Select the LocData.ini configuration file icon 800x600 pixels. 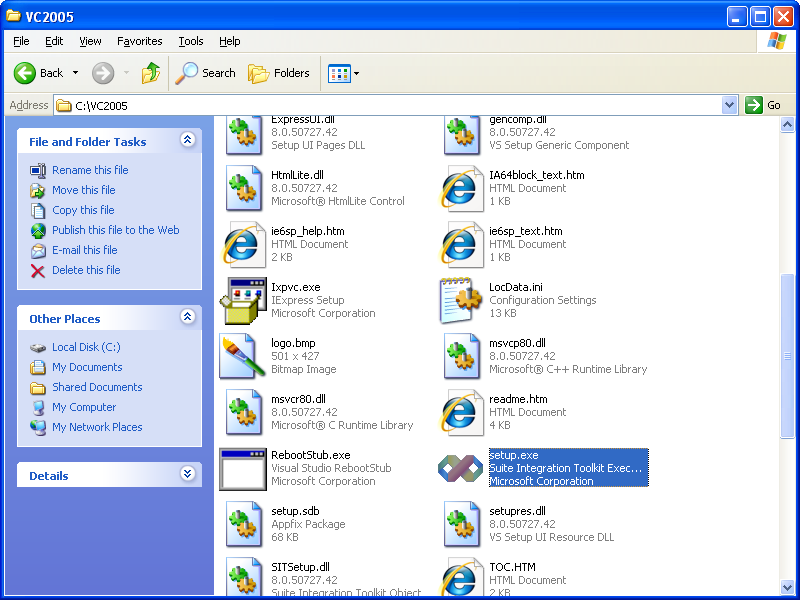[460, 300]
